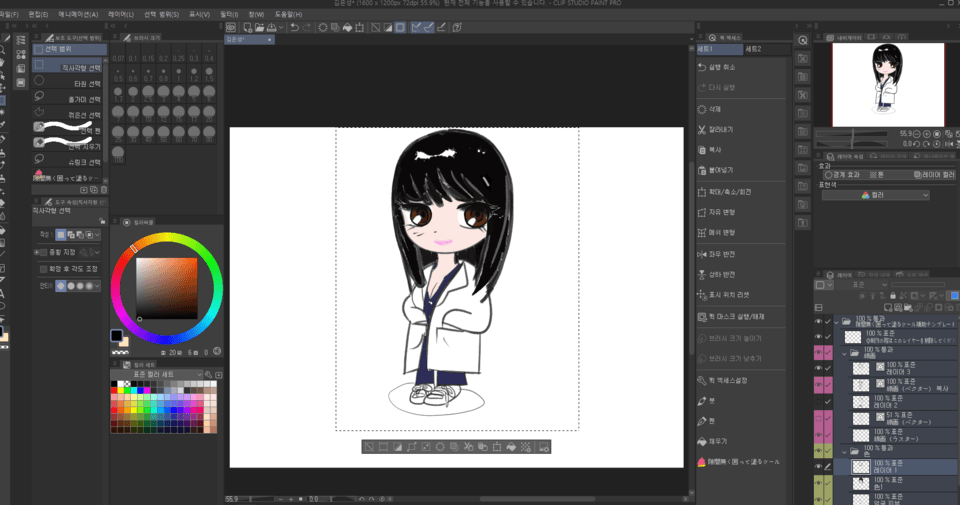The height and width of the screenshot is (505, 960).
Task: Select the 꺾은선 선택 polyline selection sub tool
Action: [69, 114]
